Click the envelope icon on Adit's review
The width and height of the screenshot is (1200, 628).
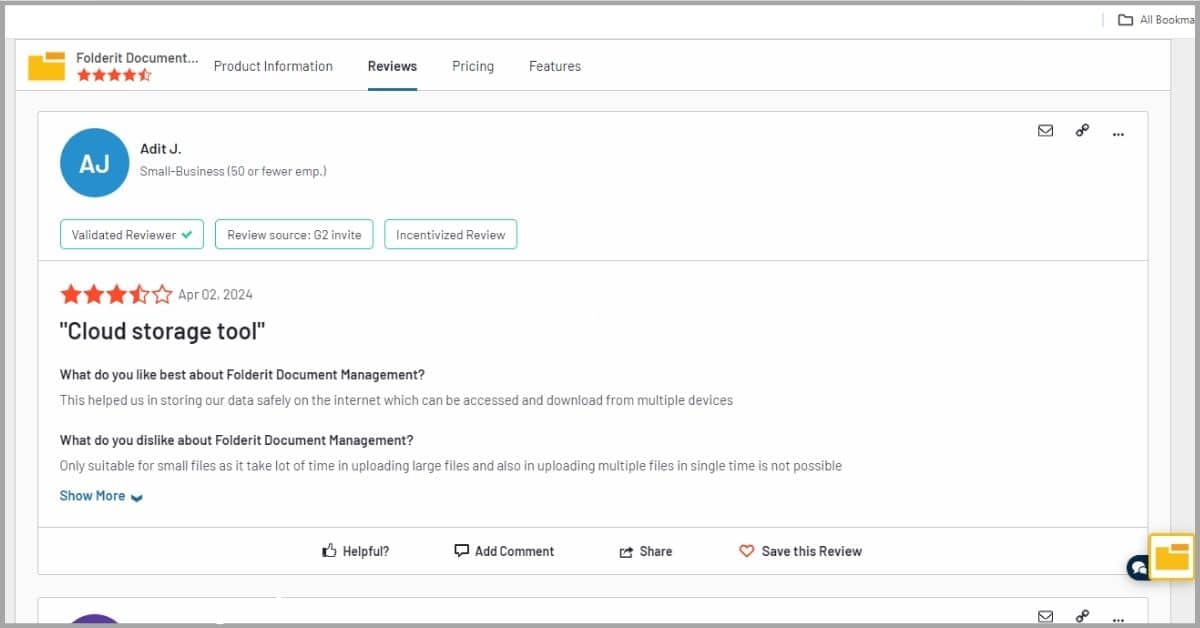coord(1045,130)
